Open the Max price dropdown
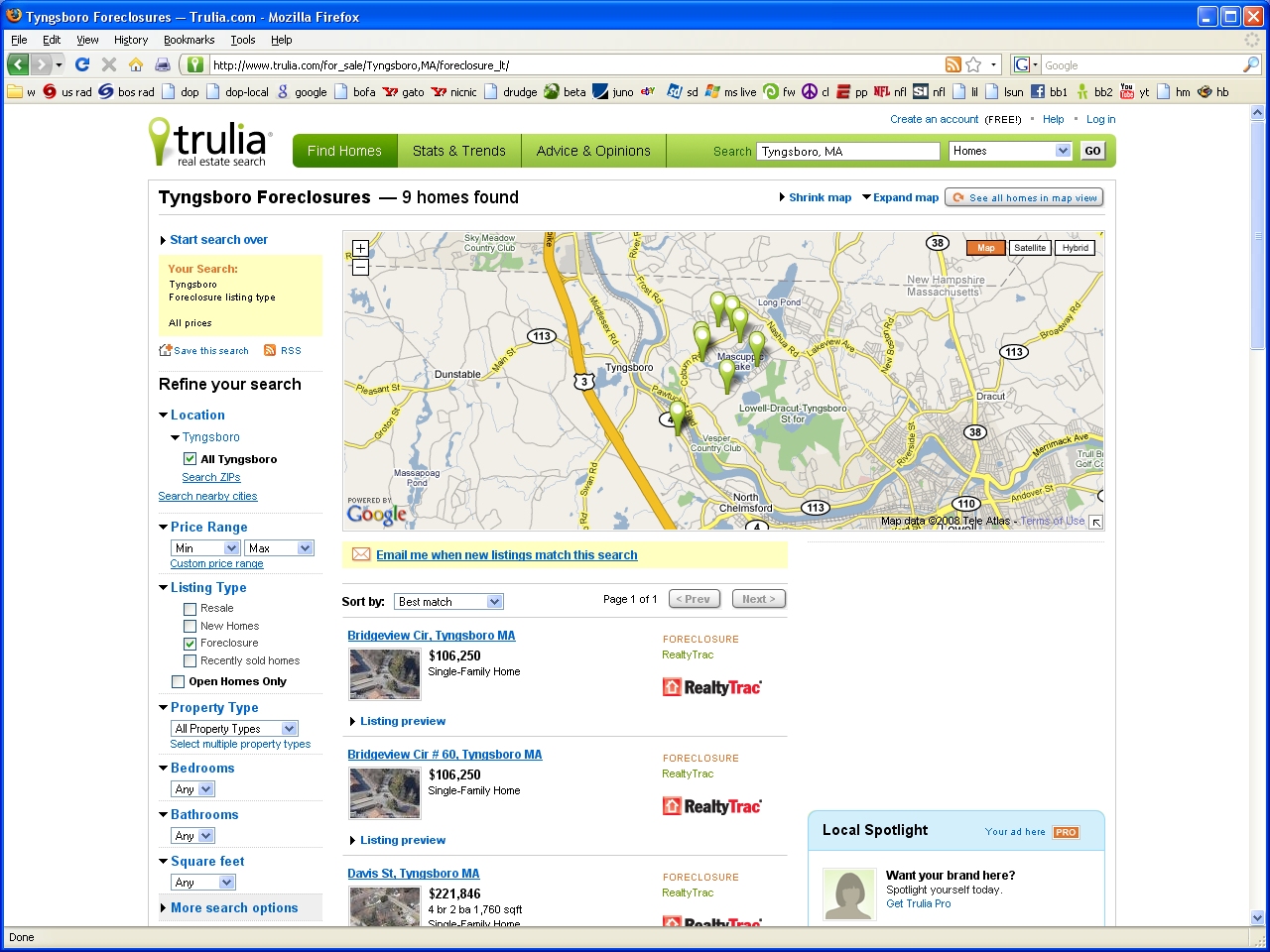This screenshot has height=952, width=1270. point(280,548)
